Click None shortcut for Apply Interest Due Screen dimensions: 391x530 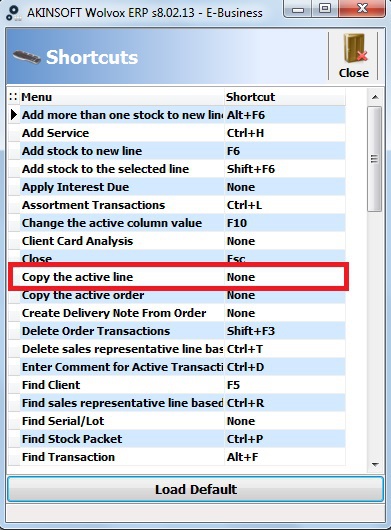pyautogui.click(x=285, y=187)
